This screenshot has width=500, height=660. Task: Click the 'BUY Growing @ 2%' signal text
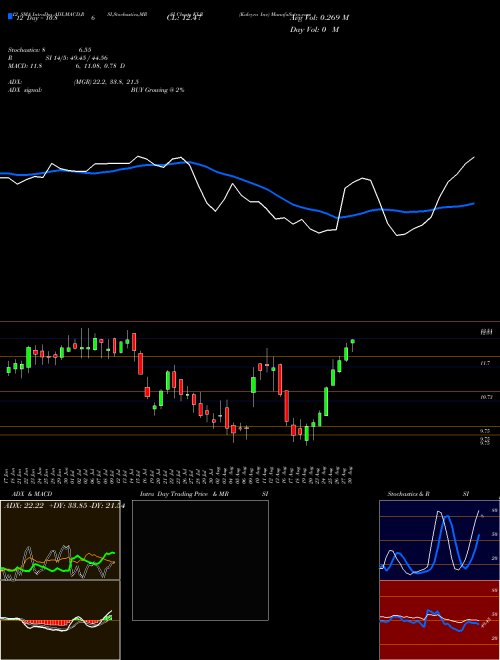coord(157,90)
